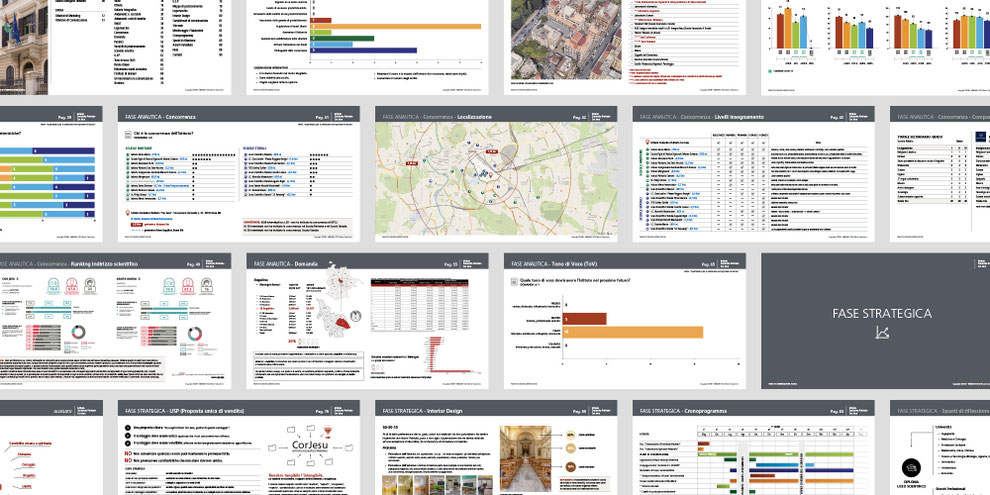Click the long orange bar in Tono di Voce chart
Image resolution: width=990 pixels, height=495 pixels.
click(633, 332)
